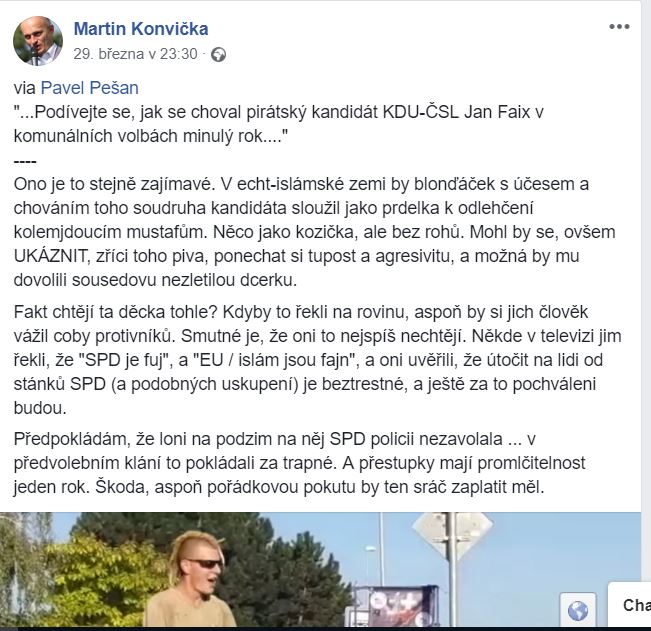This screenshot has width=651, height=631.
Task: Click the blond man in the video preview
Action: pos(193,580)
